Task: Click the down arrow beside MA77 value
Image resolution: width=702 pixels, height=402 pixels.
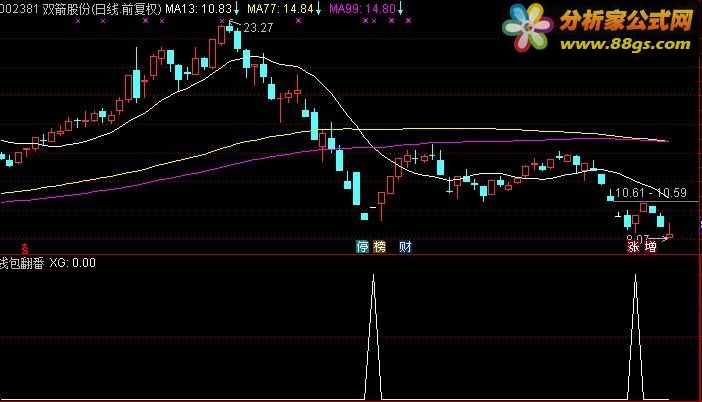Action: 318,9
